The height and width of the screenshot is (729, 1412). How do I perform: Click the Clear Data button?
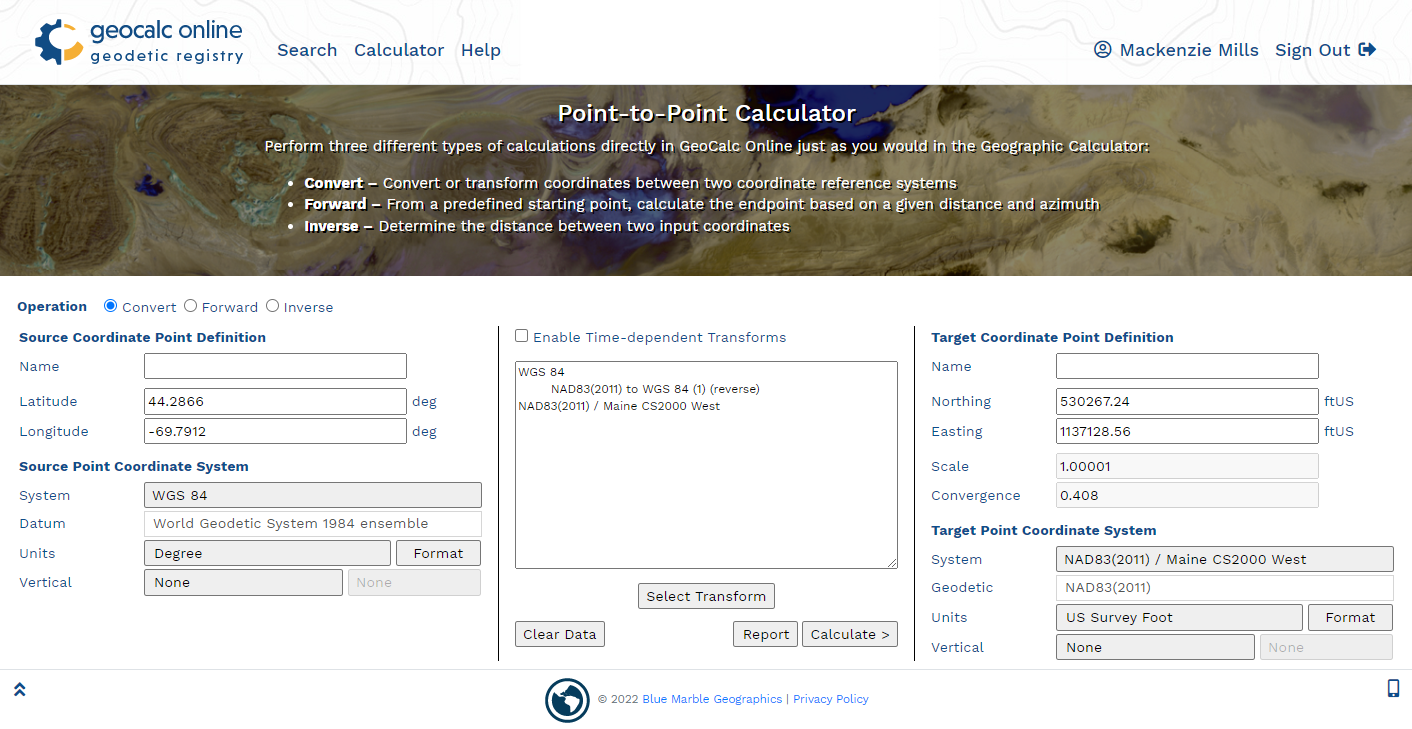point(560,634)
